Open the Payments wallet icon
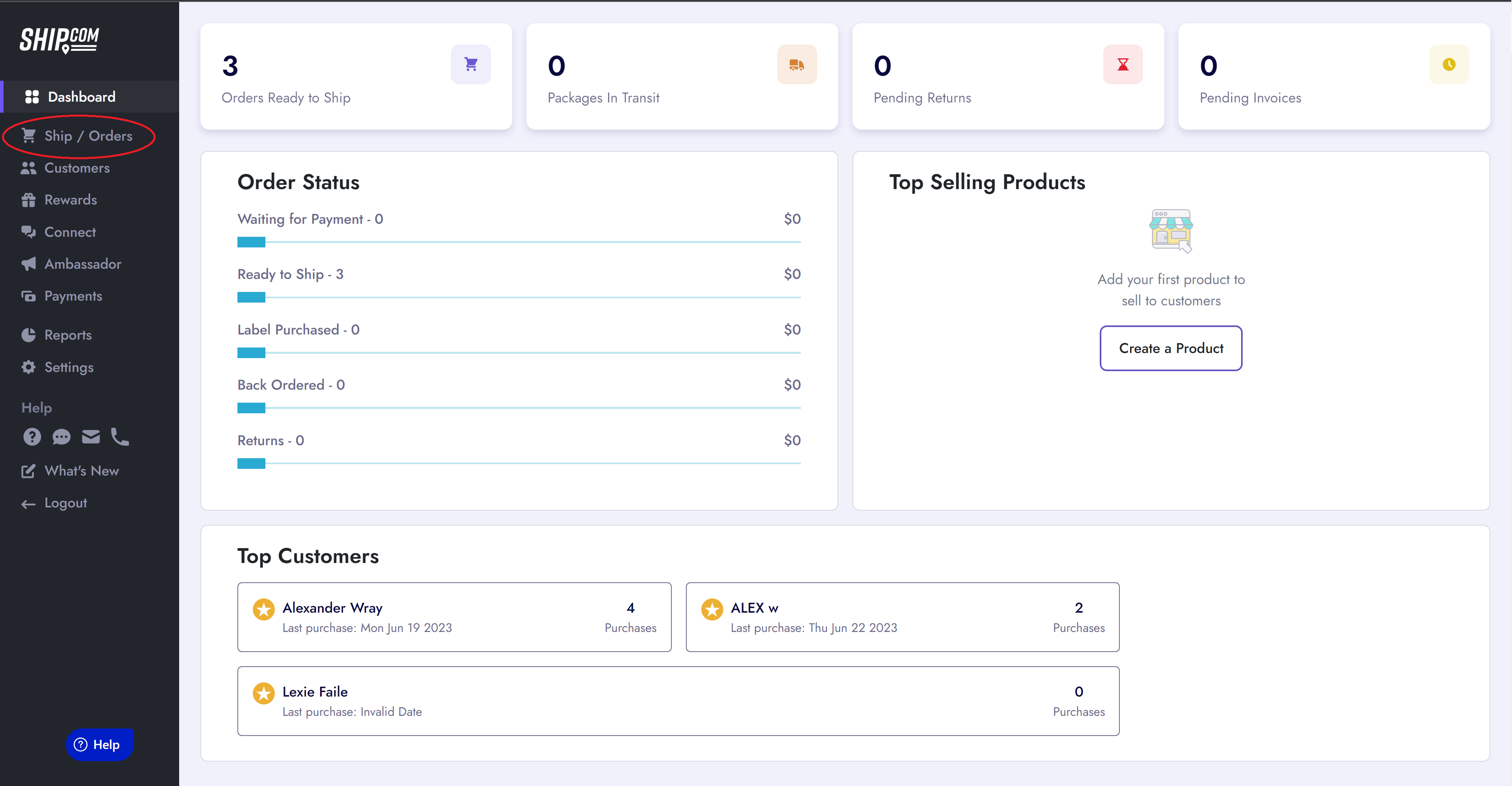Image resolution: width=1512 pixels, height=786 pixels. [29, 295]
